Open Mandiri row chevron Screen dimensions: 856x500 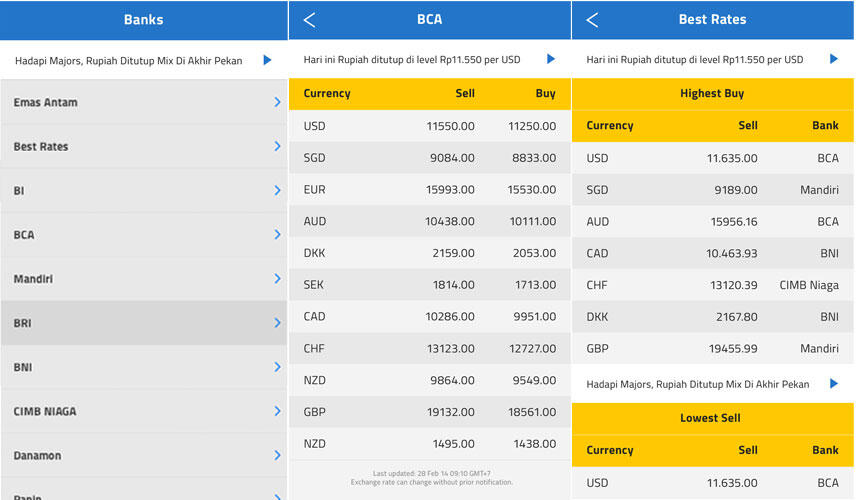(277, 279)
